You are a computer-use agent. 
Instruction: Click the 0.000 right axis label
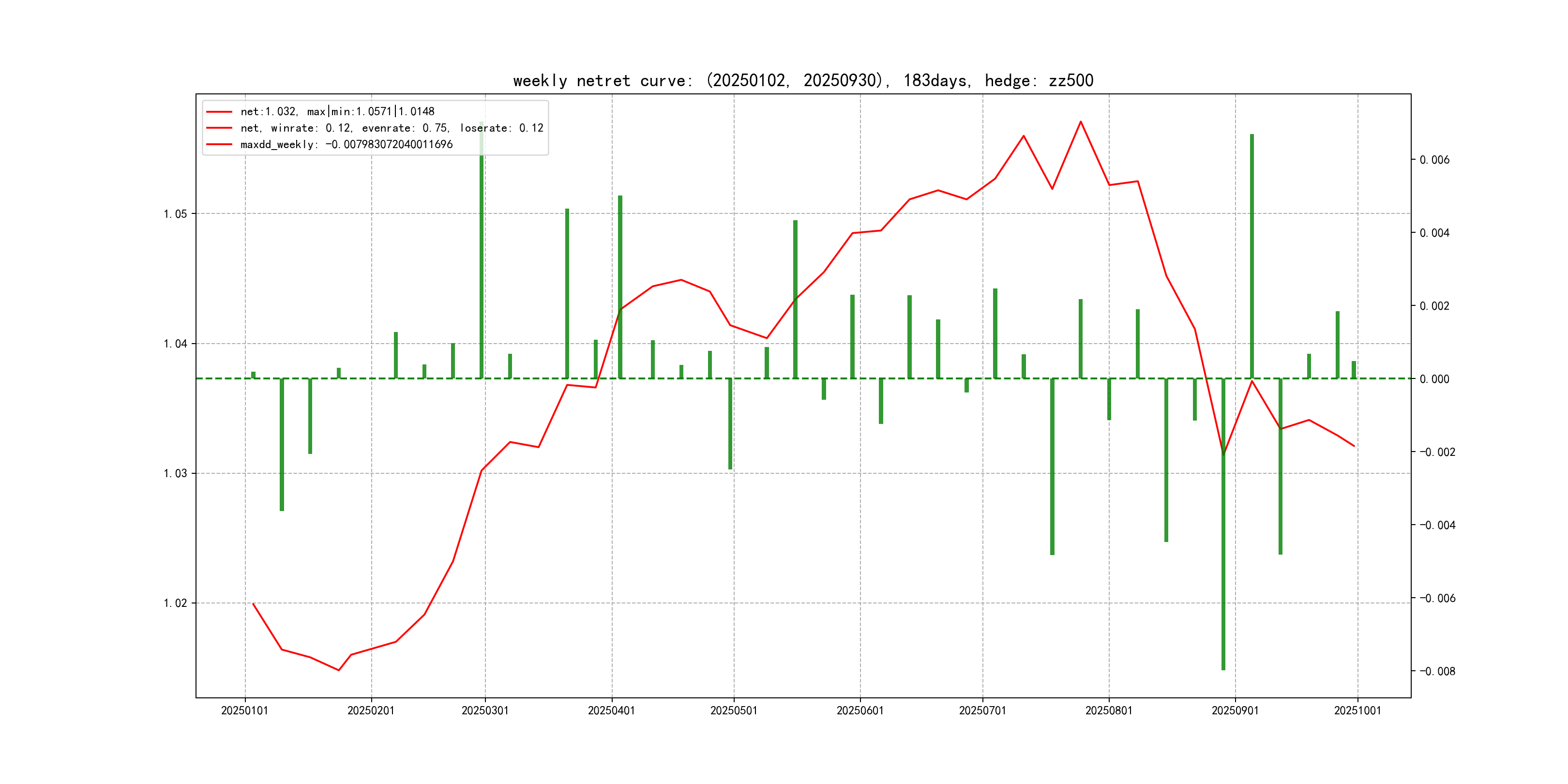point(1434,378)
